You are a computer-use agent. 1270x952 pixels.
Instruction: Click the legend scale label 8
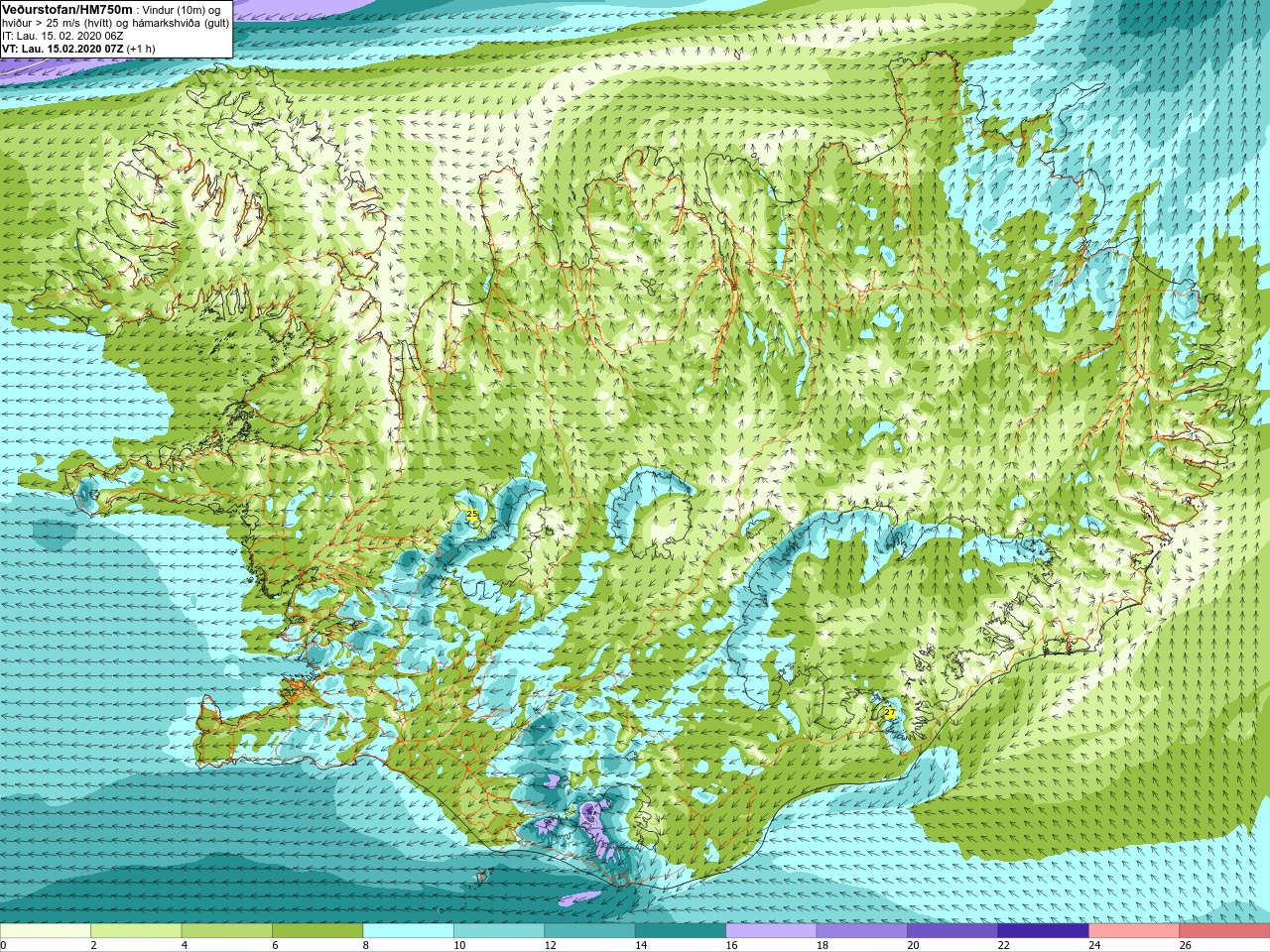click(366, 945)
